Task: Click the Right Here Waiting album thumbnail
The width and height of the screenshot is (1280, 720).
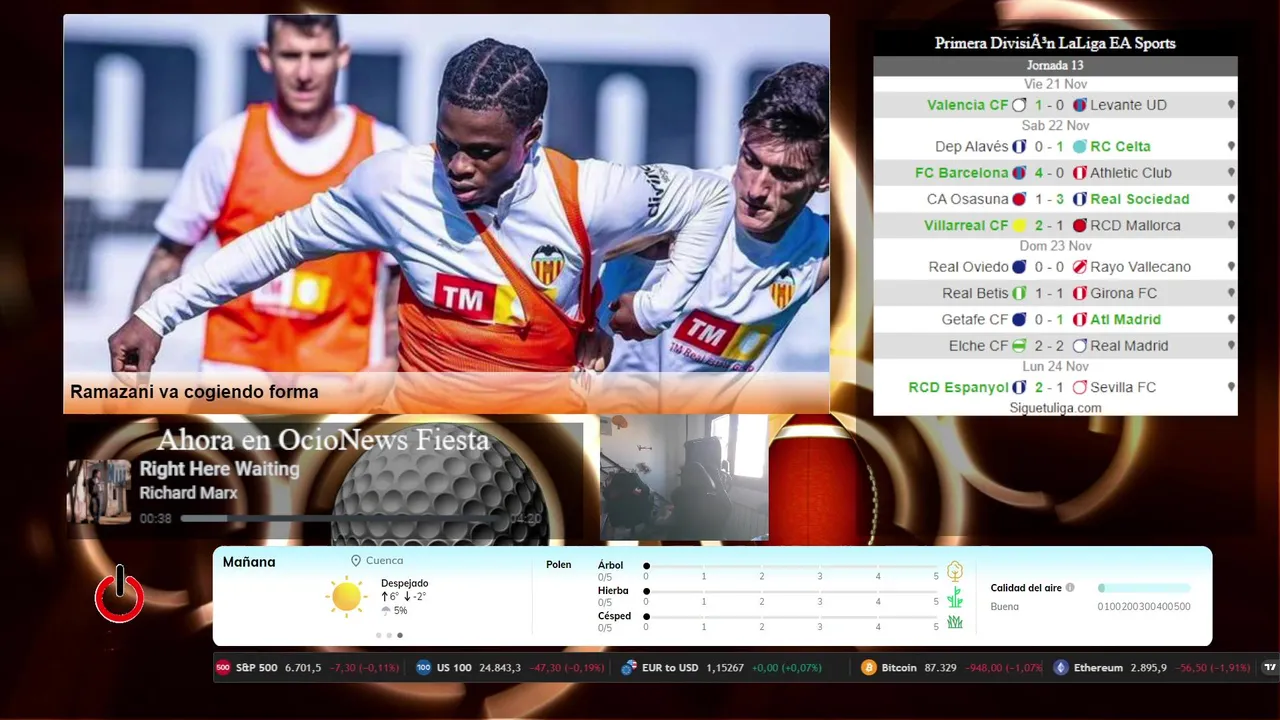Action: (x=99, y=491)
